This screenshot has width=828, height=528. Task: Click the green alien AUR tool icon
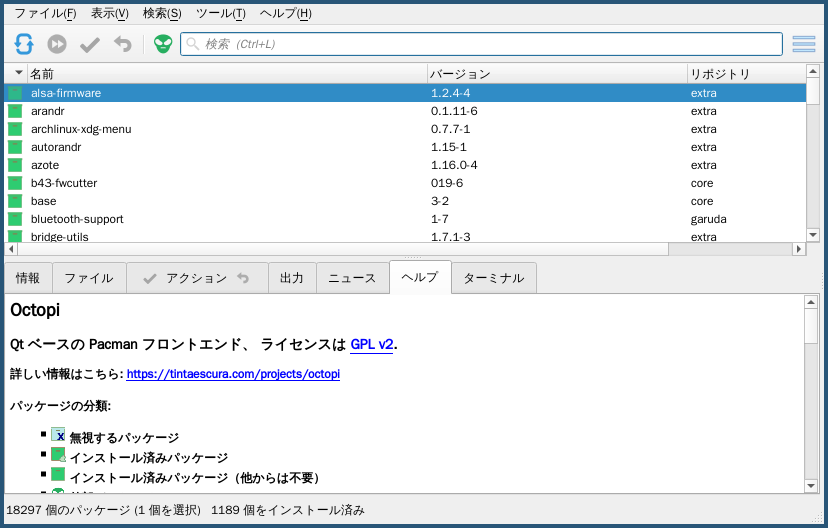pyautogui.click(x=163, y=44)
